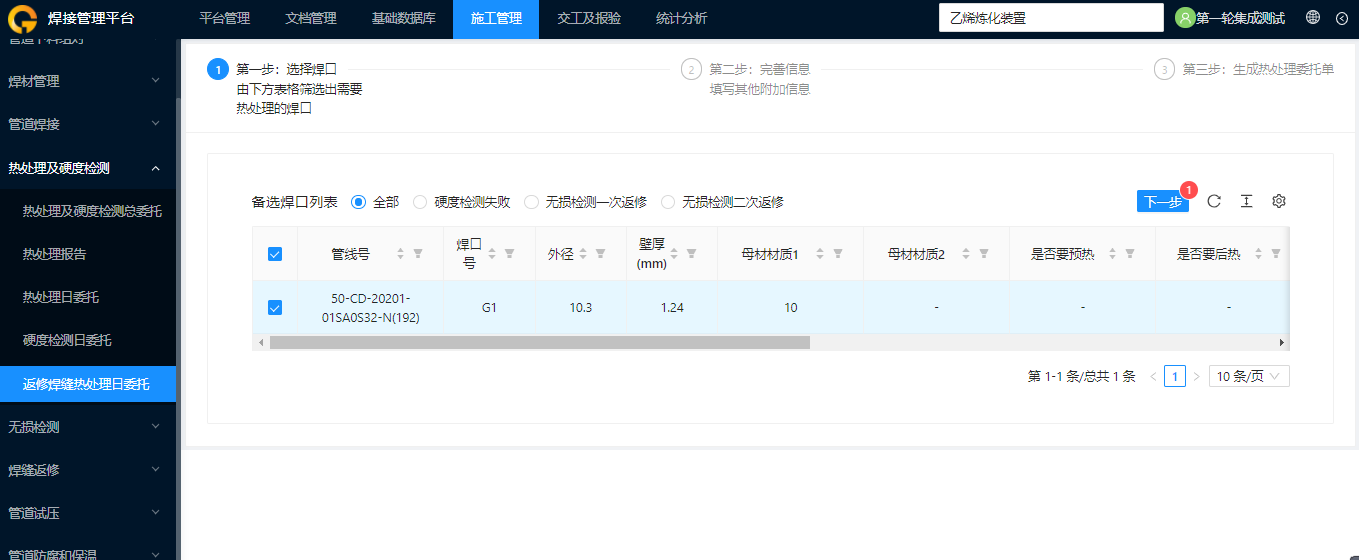
Task: Uncheck the row 50-CD-20201-01SA0S32-N(192) checkbox
Action: (275, 308)
